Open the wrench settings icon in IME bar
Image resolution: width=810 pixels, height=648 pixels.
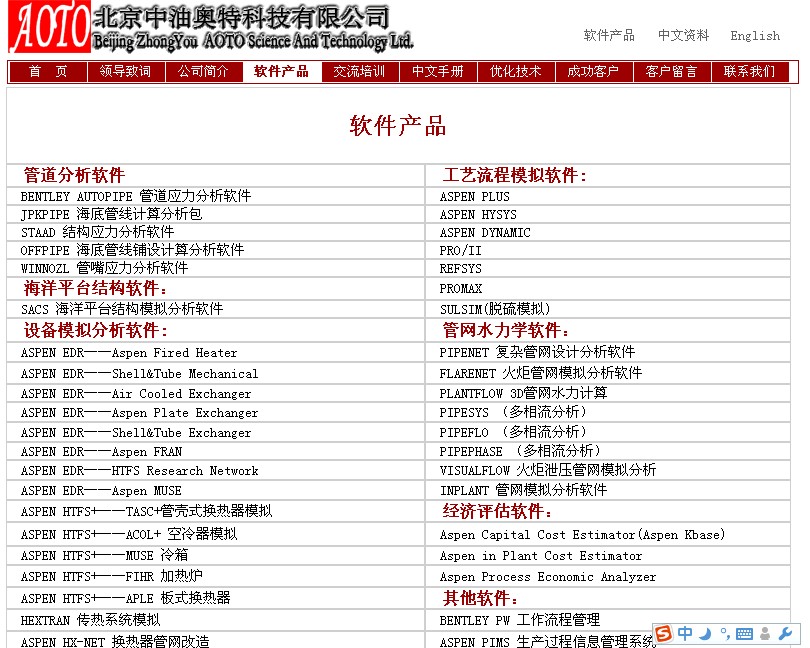click(x=785, y=634)
